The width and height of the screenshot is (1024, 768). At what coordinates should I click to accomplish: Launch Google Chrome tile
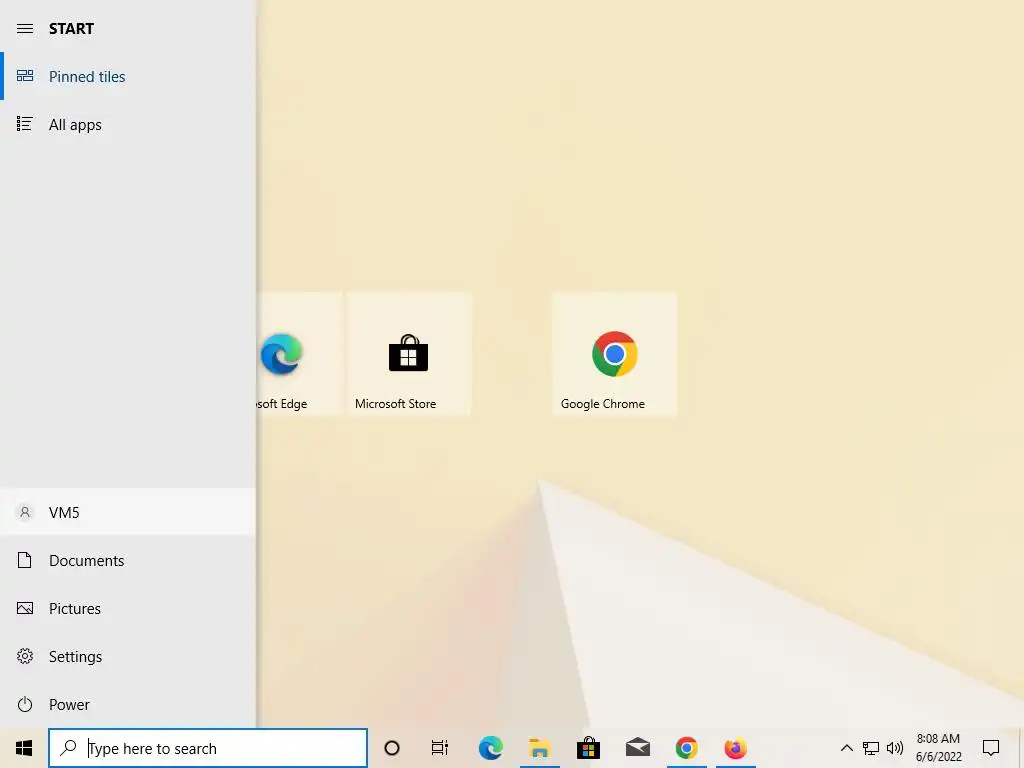pyautogui.click(x=614, y=354)
